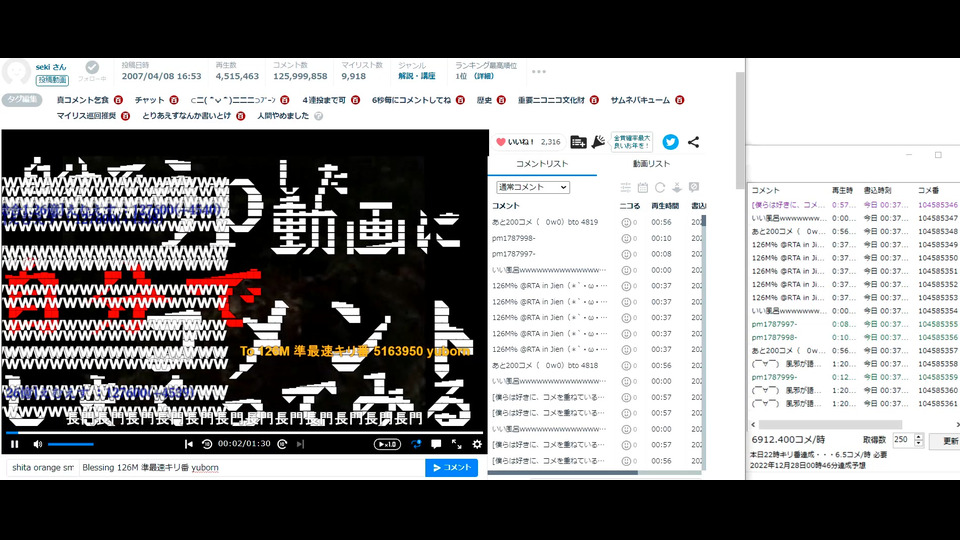Open the 重要ニコニコ文化財 tag
This screenshot has height=540, width=960.
[551, 100]
